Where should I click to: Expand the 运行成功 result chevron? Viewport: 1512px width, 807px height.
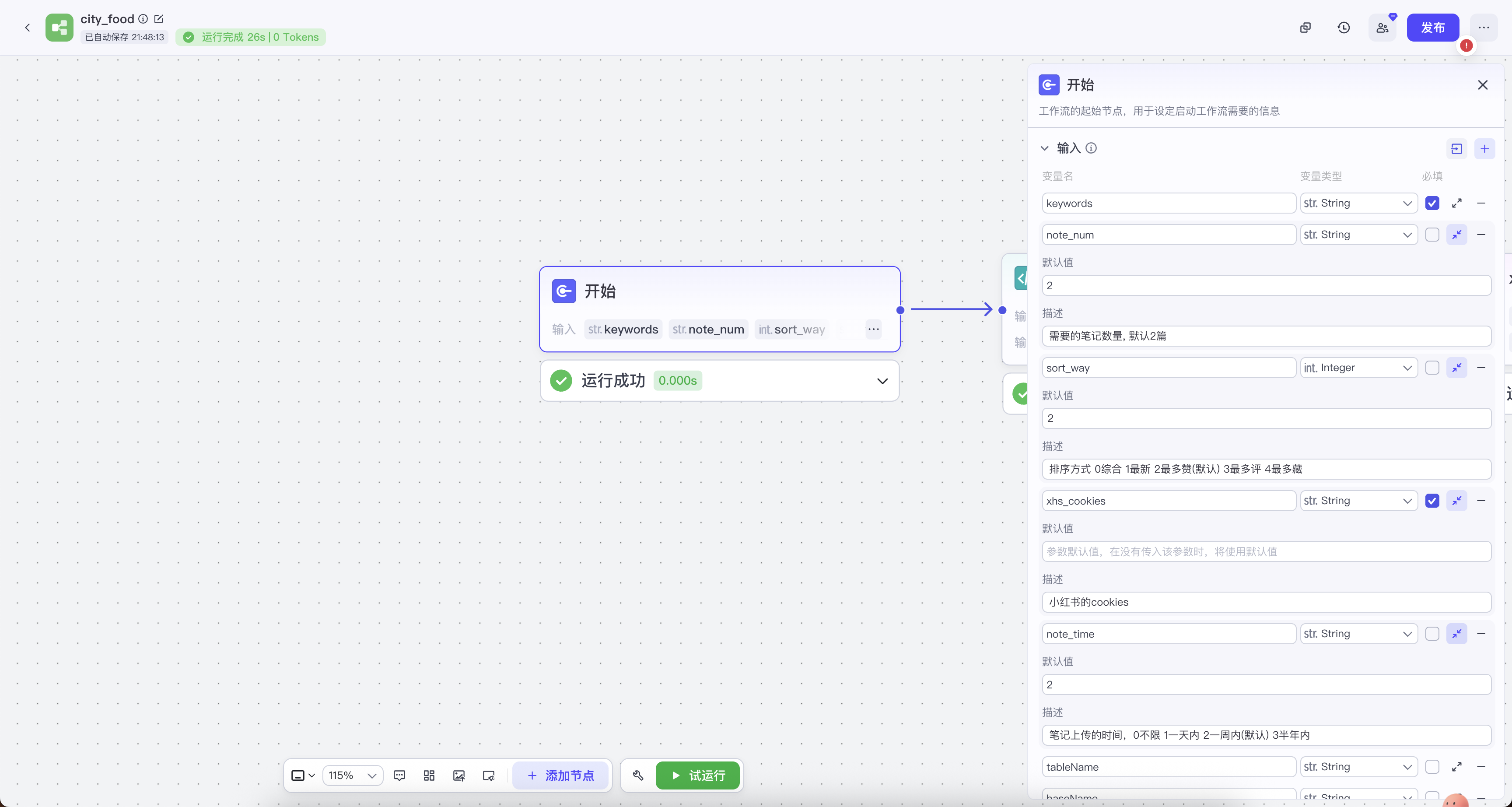pos(882,381)
